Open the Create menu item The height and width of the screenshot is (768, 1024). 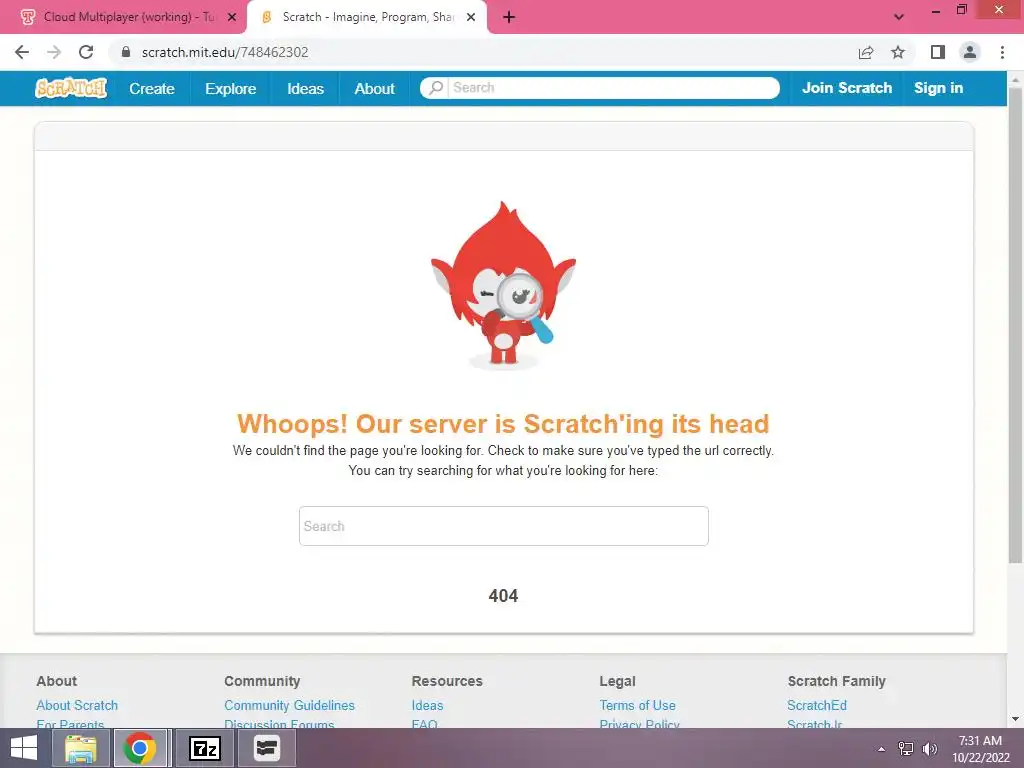point(152,88)
